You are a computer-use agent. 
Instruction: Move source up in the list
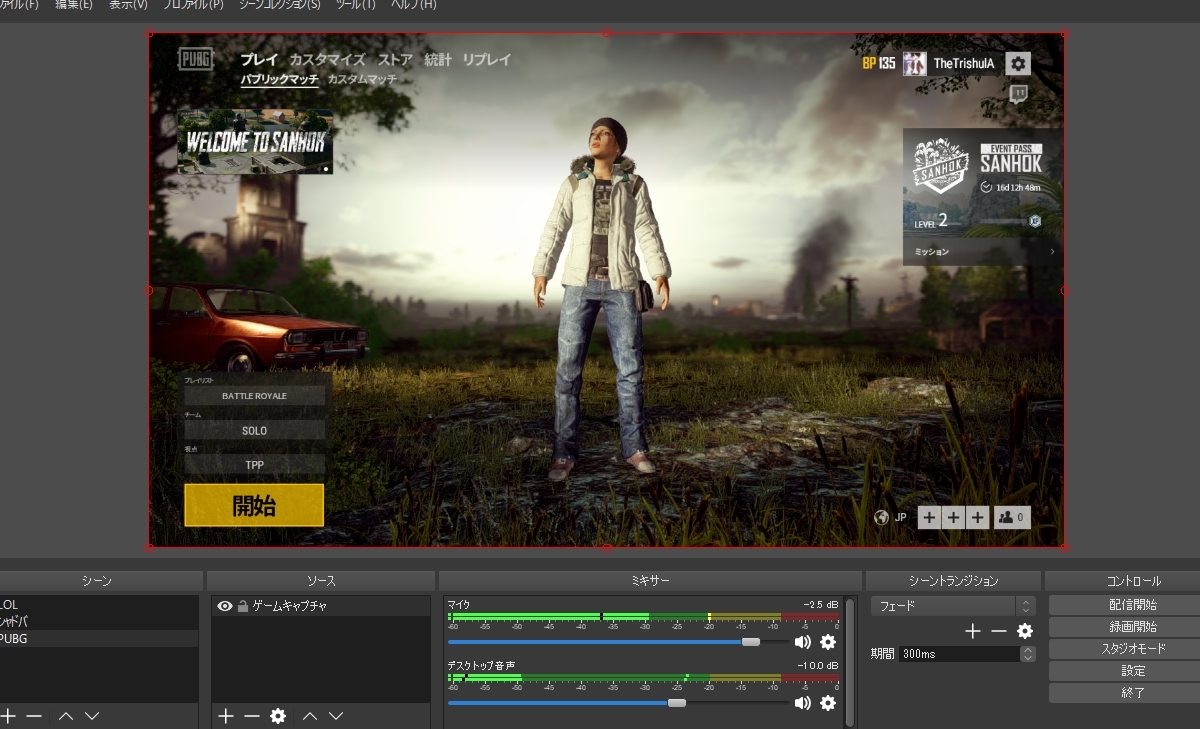click(x=310, y=715)
